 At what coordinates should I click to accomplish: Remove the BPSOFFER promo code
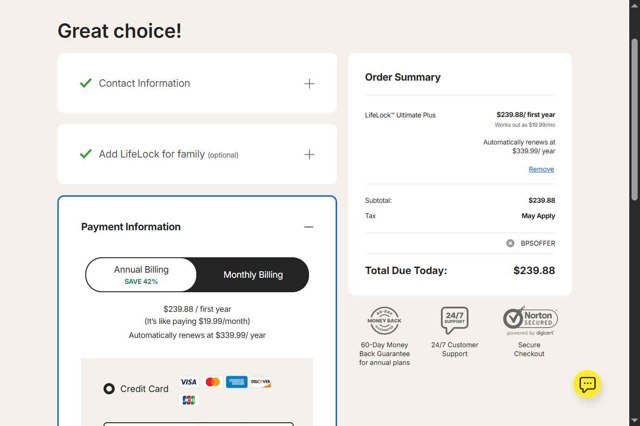pos(510,243)
